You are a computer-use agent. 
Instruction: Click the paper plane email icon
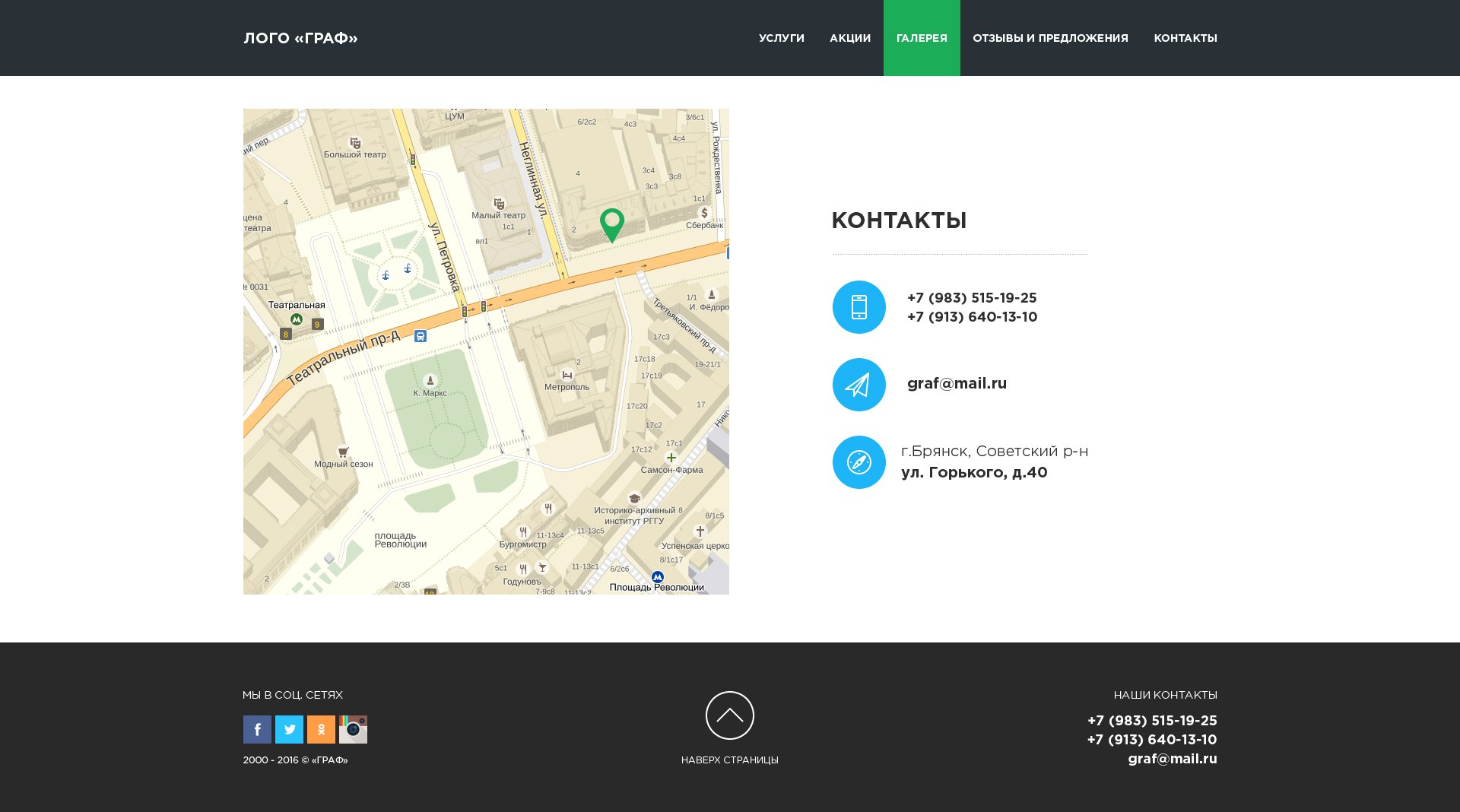pos(859,385)
